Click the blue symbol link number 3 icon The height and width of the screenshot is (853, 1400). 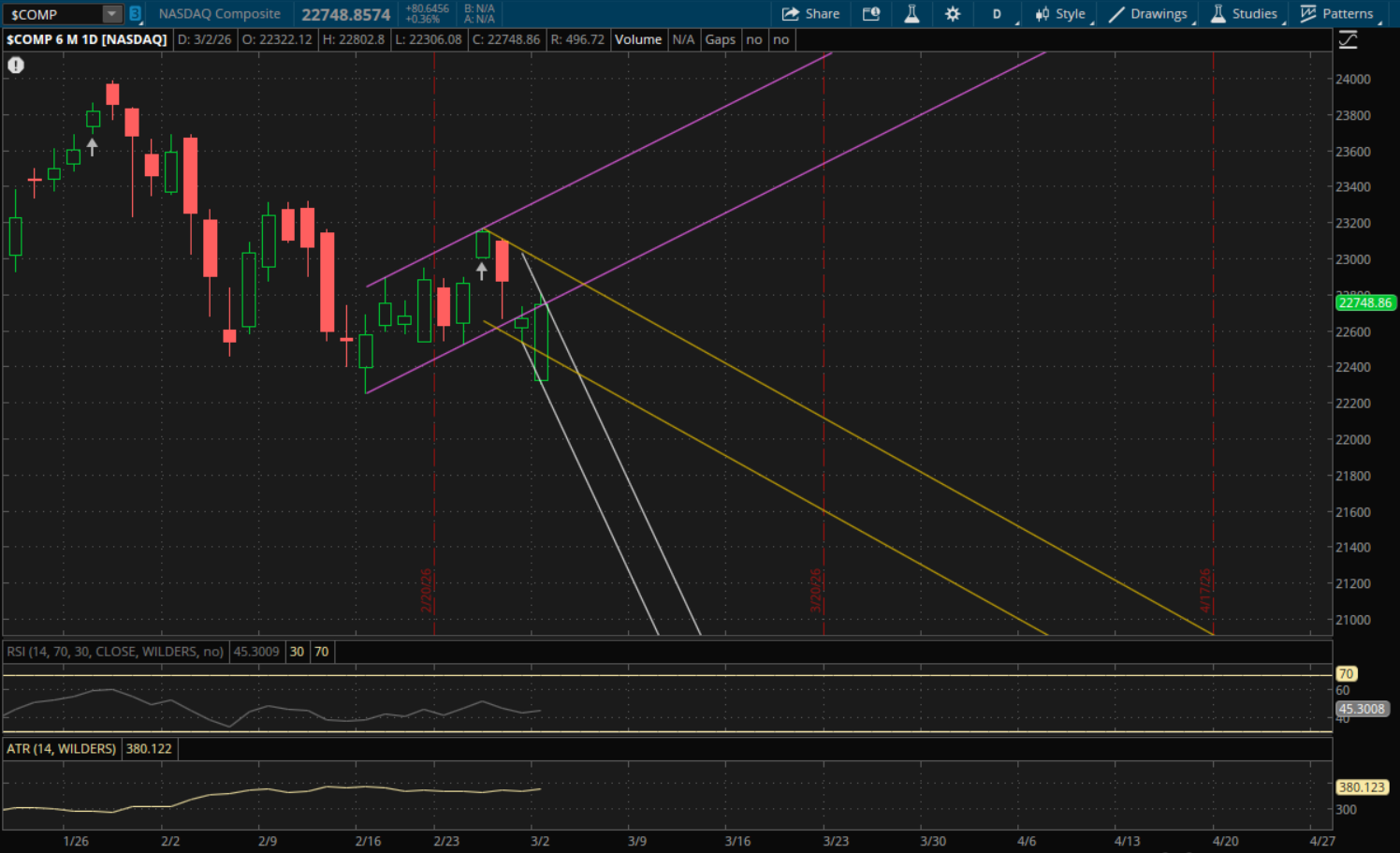click(135, 14)
